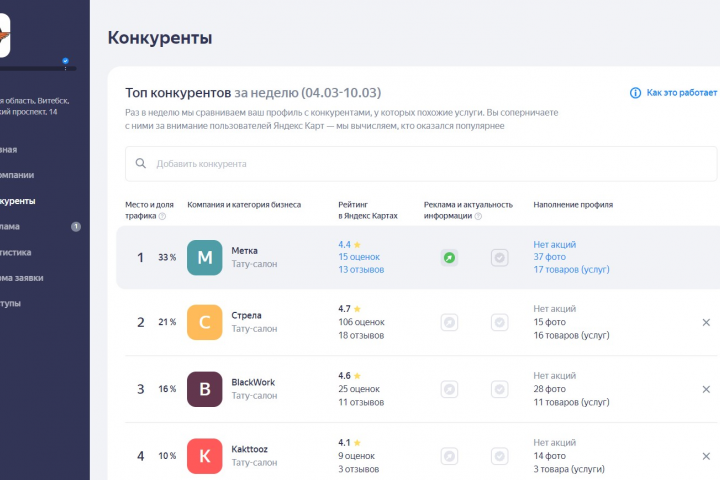The height and width of the screenshot is (480, 720).
Task: Click the '25 оценок' text
Action: (x=359, y=390)
